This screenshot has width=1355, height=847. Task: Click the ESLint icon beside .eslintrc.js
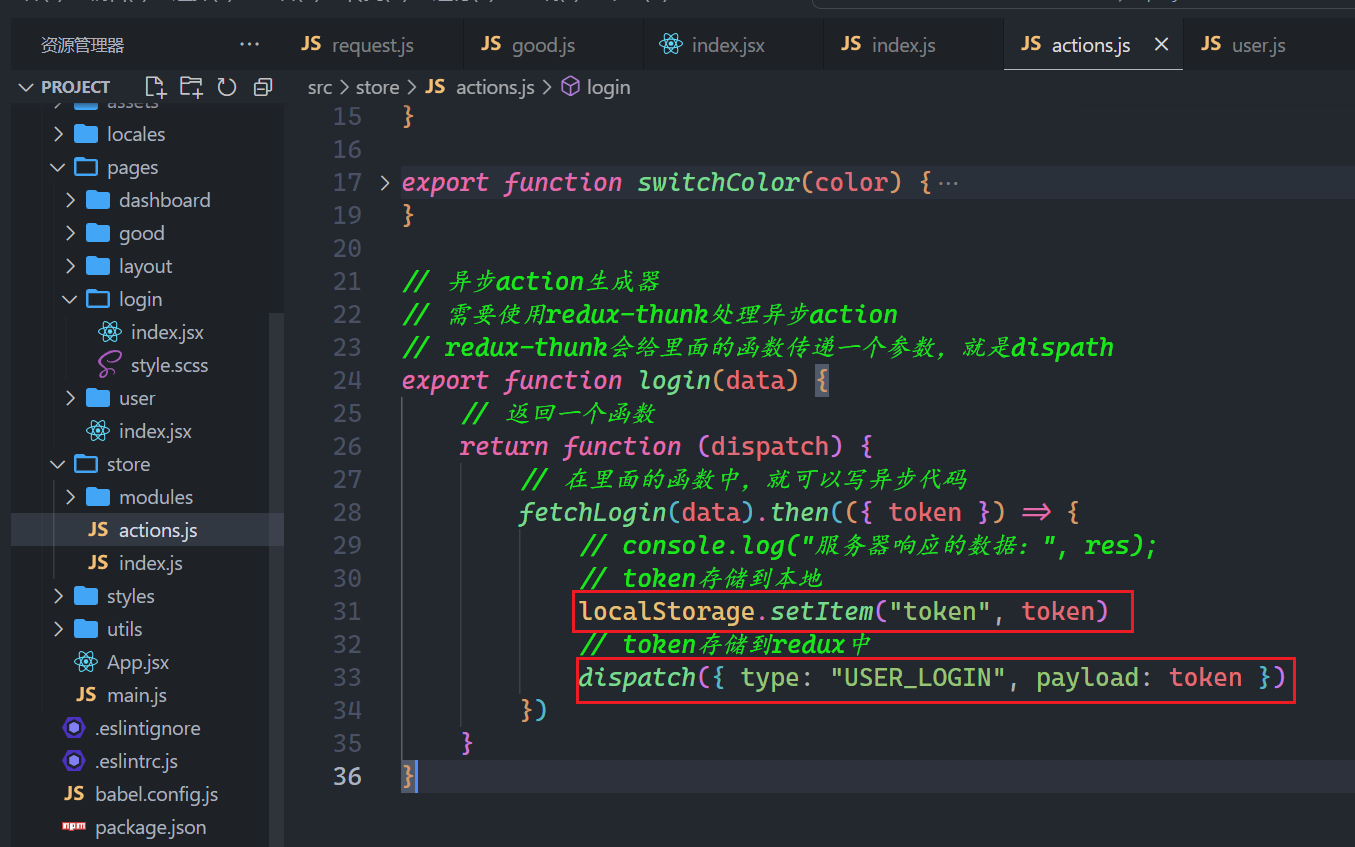(x=74, y=761)
